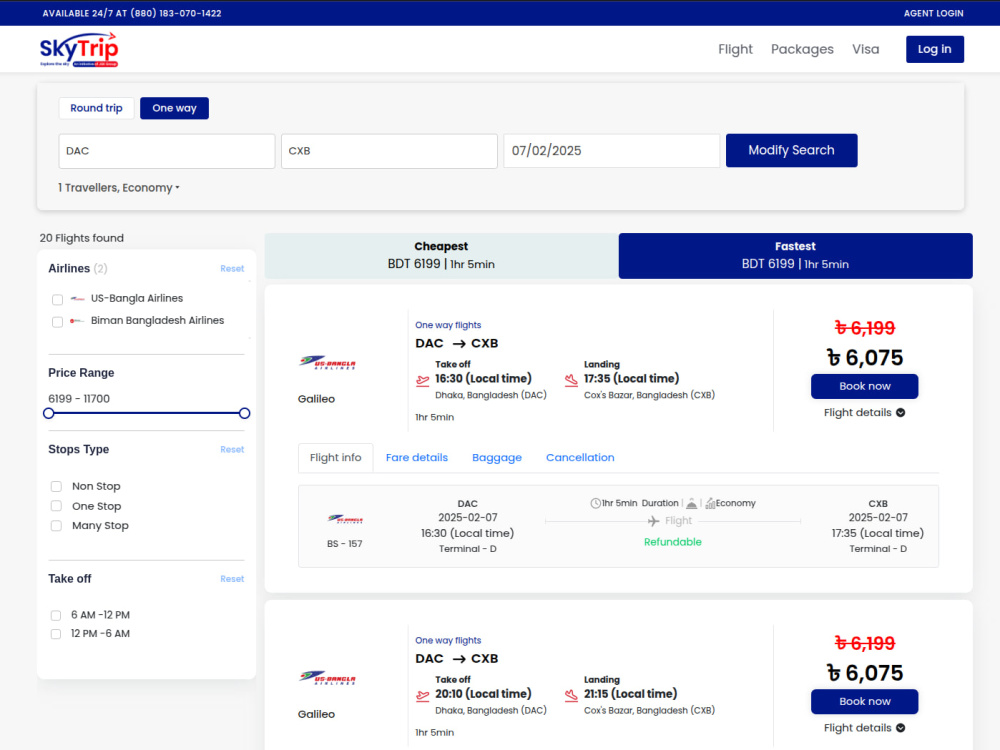This screenshot has height=750, width=1000.
Task: Click US-Bangla logo beside BS - 157
Action: [345, 519]
